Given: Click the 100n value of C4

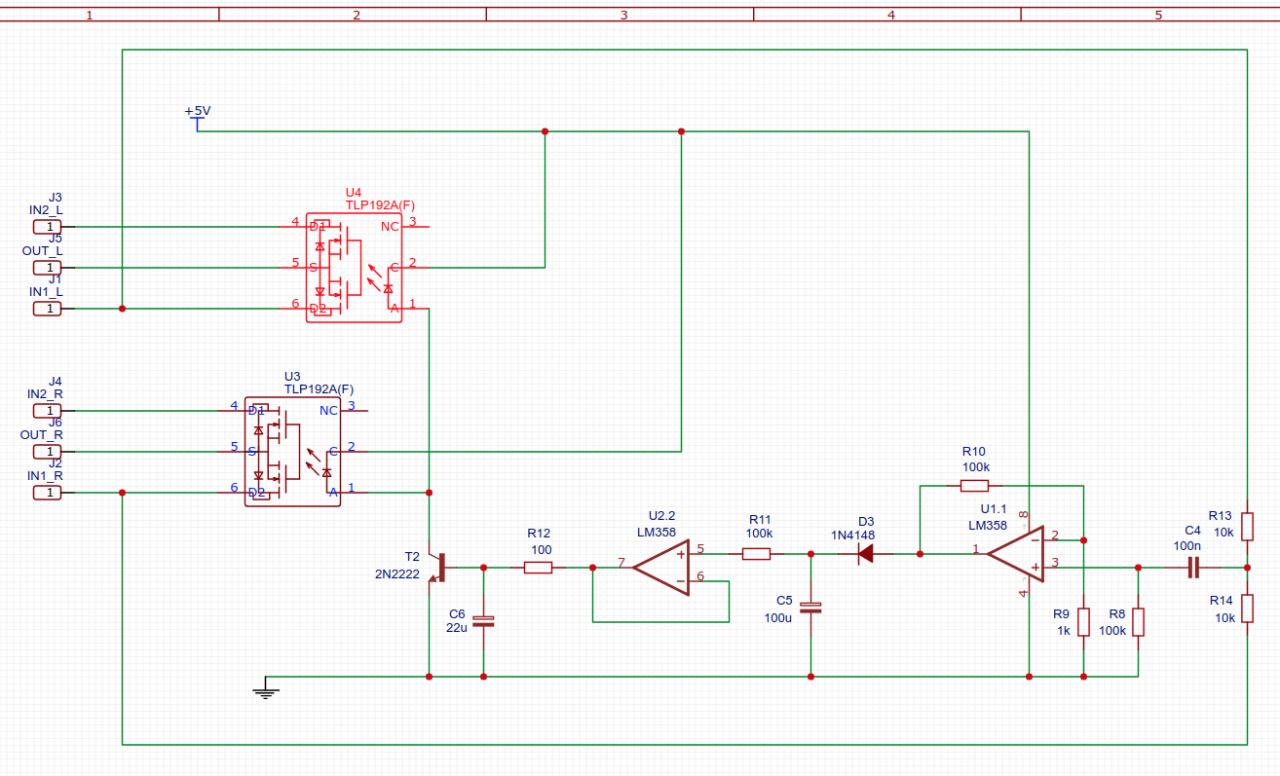Looking at the screenshot, I should coord(1186,545).
